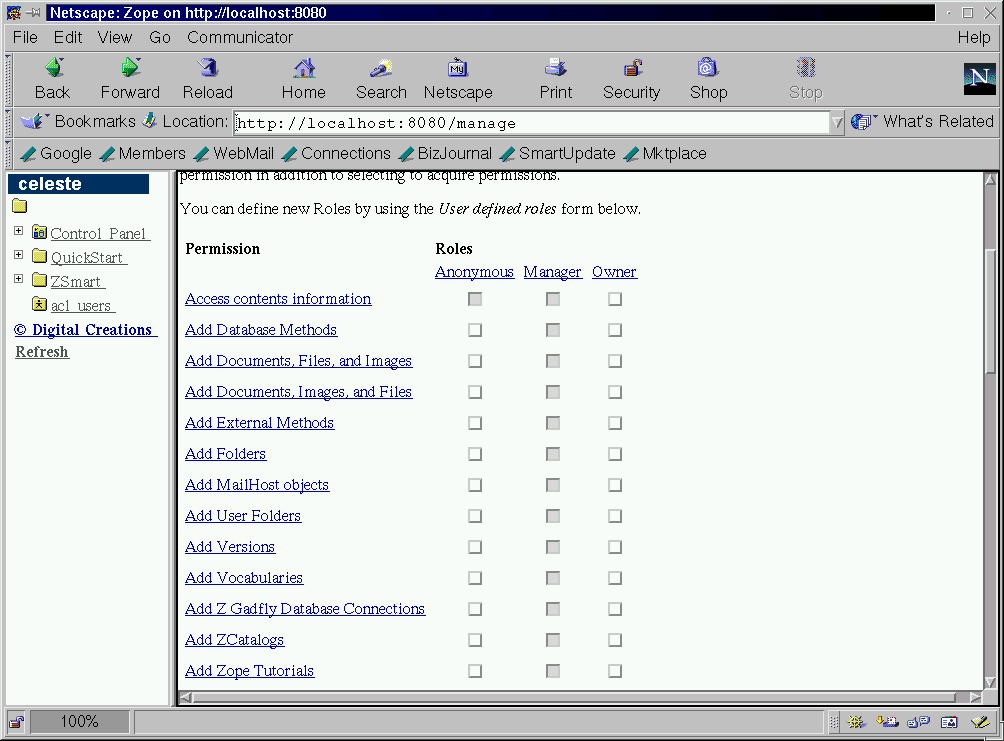1004x741 pixels.
Task: Print the page using toolbar icon
Action: click(x=555, y=68)
